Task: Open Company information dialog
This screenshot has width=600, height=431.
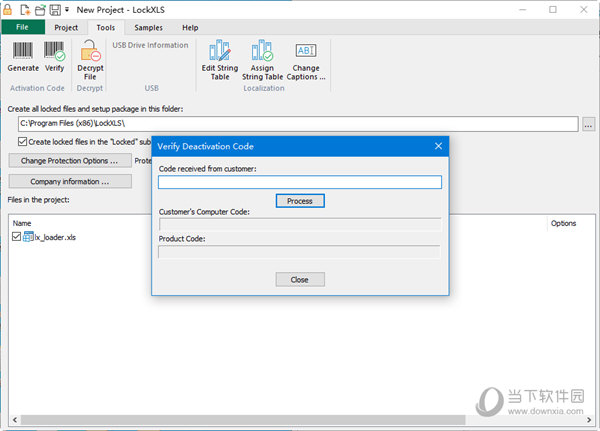Action: pyautogui.click(x=70, y=181)
